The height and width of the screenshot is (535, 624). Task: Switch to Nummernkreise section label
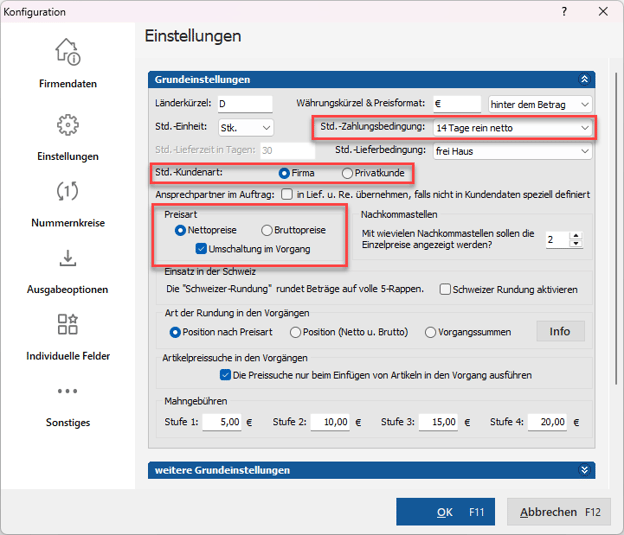[x=68, y=223]
